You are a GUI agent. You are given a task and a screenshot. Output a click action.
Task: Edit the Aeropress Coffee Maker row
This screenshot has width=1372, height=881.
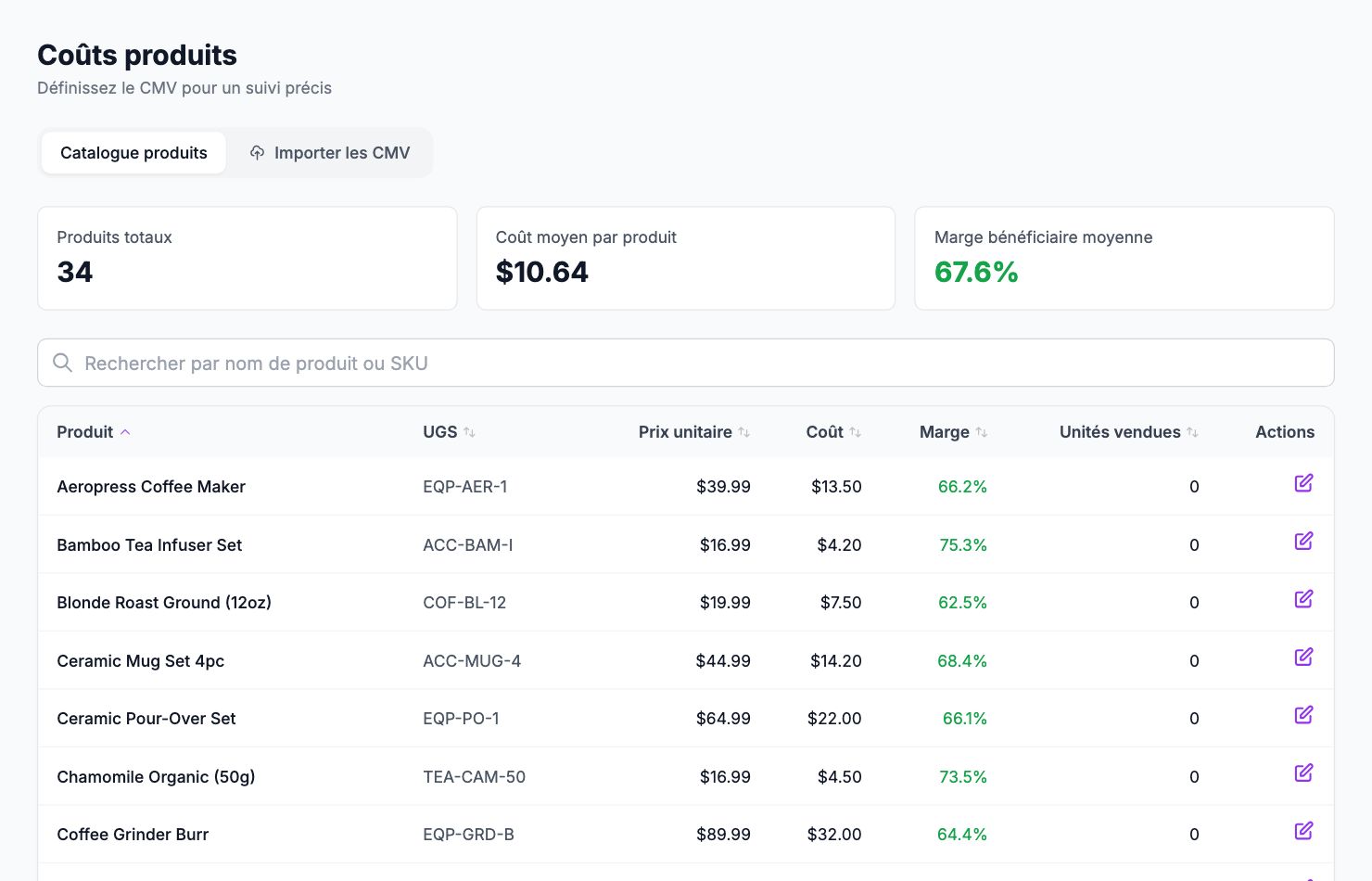[x=1303, y=483]
